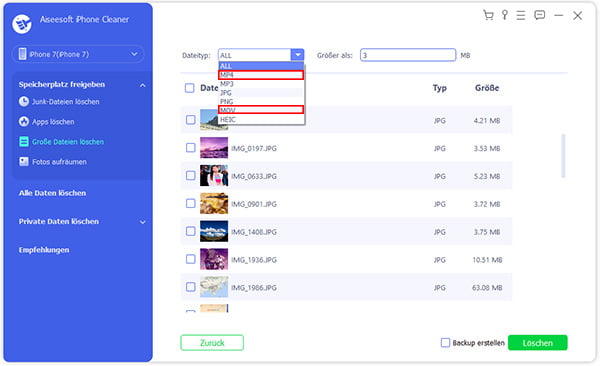Click the key register icon
Viewport: 600px width, 366px height.
(x=505, y=15)
